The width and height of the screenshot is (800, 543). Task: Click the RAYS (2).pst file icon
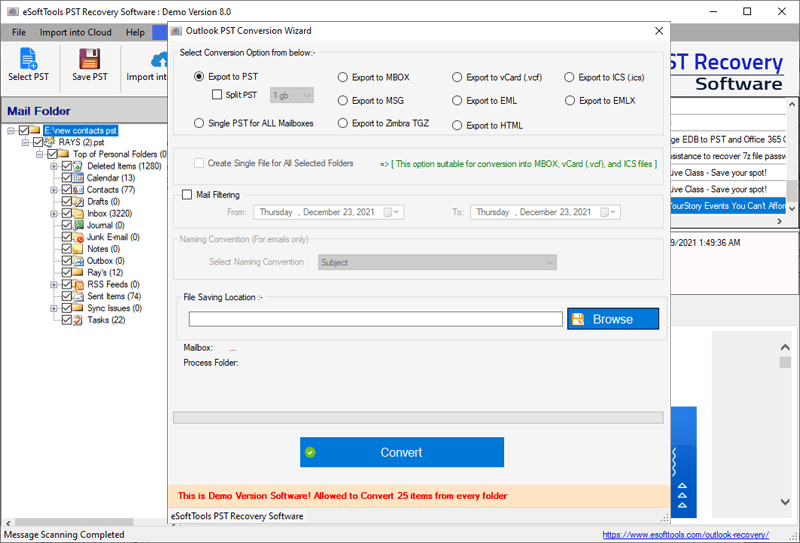click(49, 142)
